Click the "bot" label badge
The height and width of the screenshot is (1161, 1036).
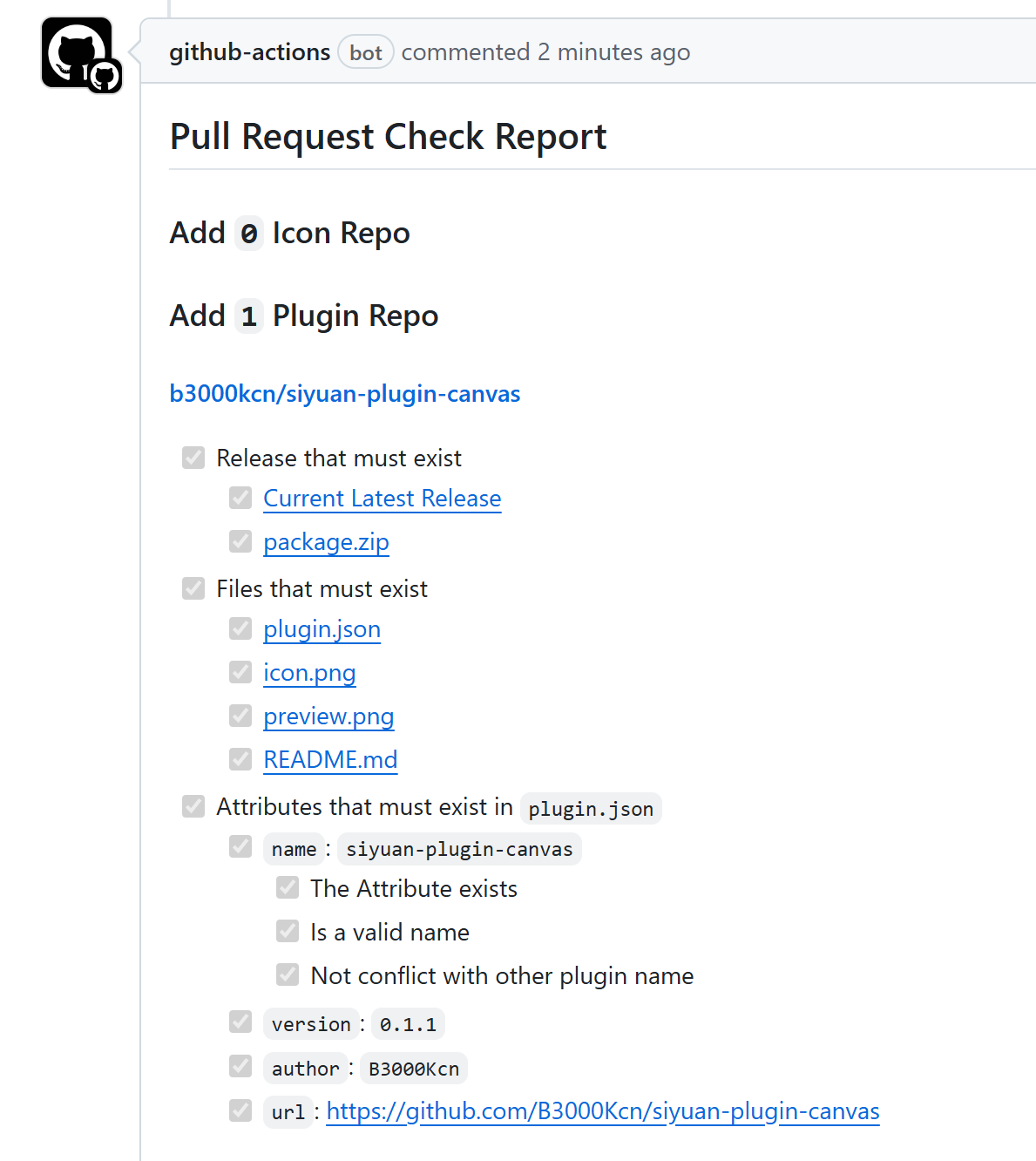366,52
